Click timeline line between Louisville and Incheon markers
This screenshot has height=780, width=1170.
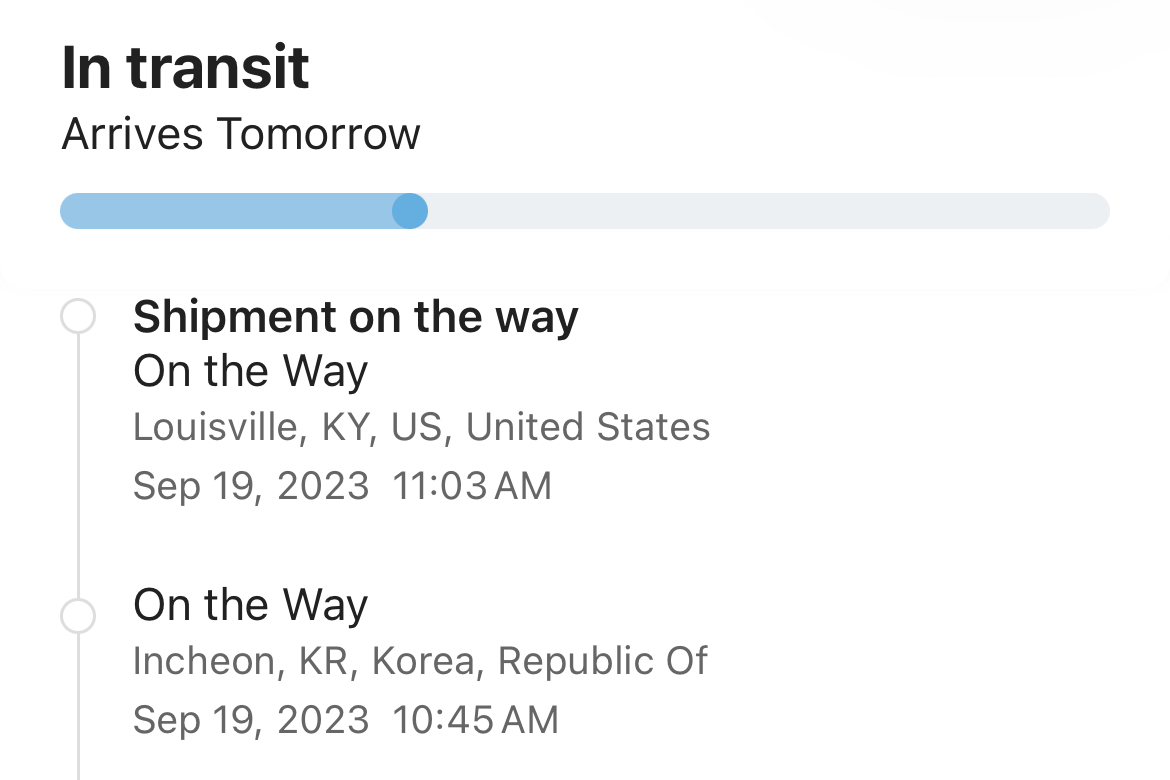pos(78,465)
